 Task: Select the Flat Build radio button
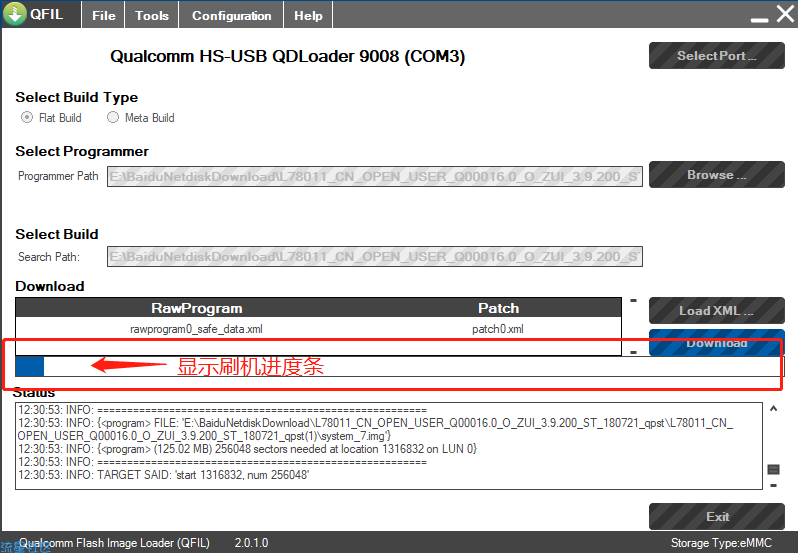pyautogui.click(x=27, y=118)
